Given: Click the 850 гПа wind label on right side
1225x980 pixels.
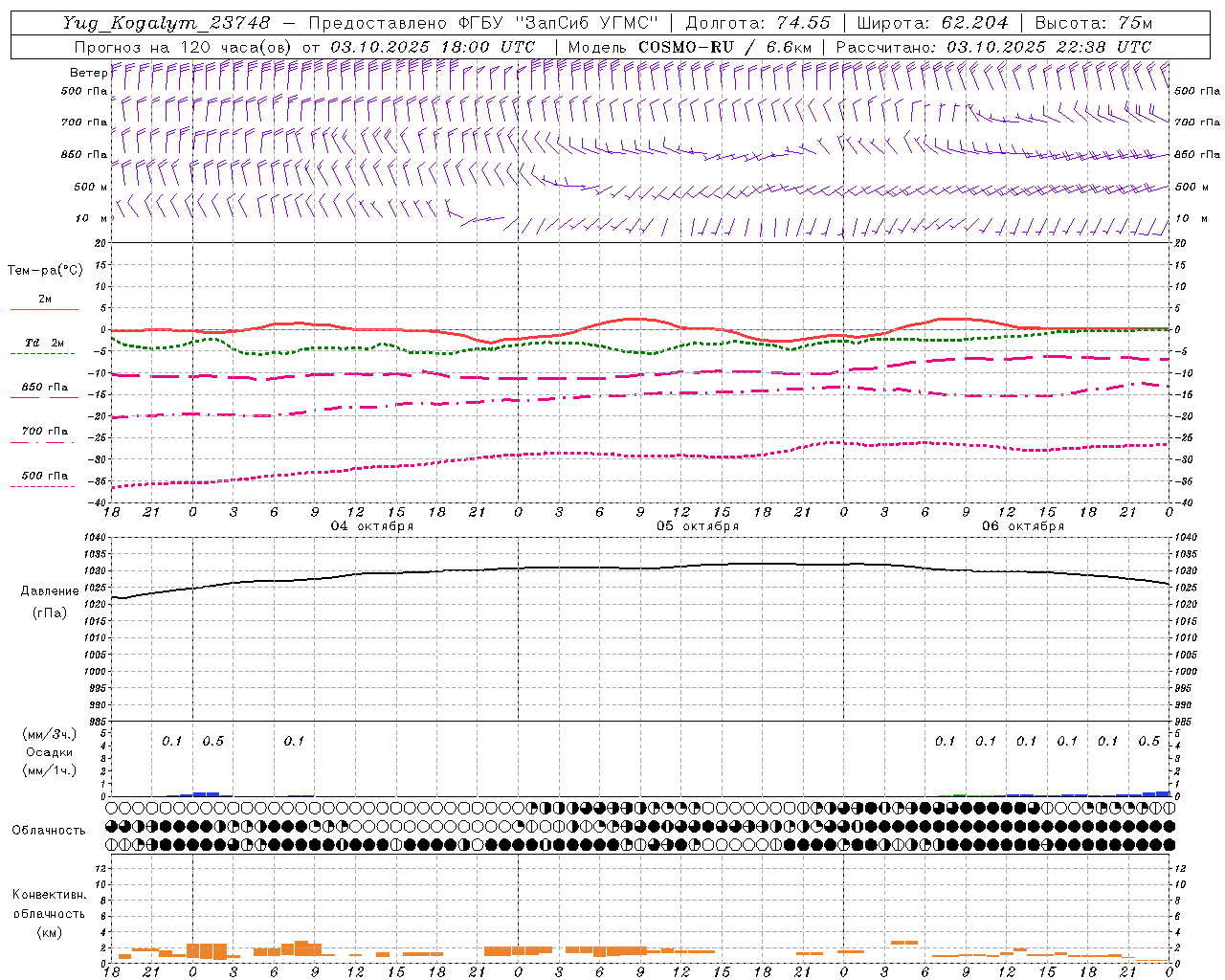Looking at the screenshot, I should coord(1197,154).
